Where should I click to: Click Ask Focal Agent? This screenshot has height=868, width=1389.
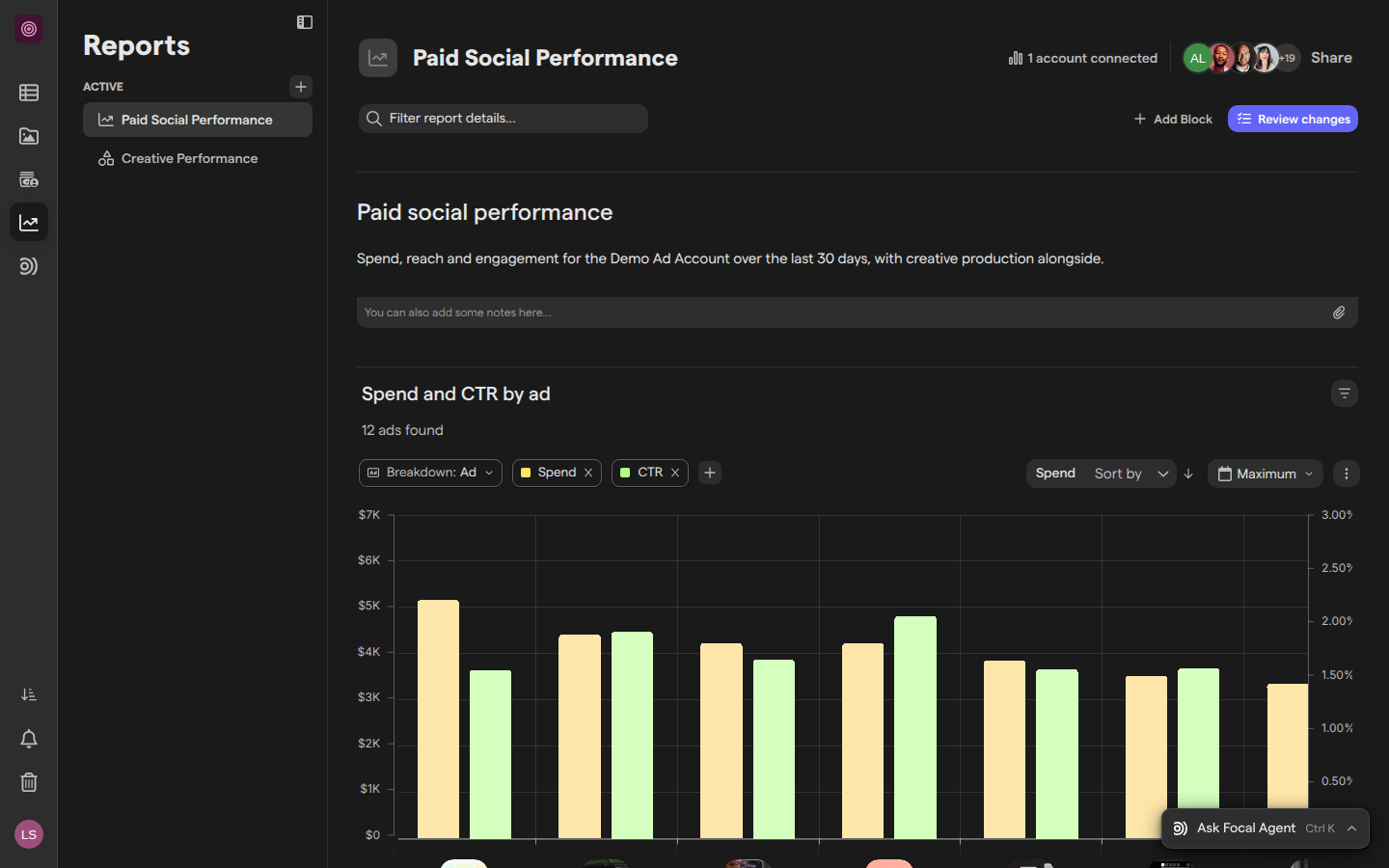pyautogui.click(x=1246, y=828)
